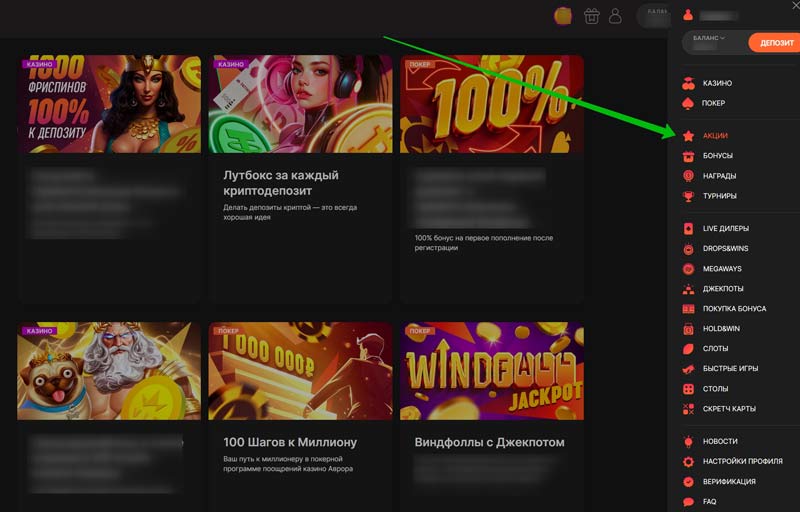The image size is (800, 512).
Task: Click the red user icon atop sidebar
Action: [x=688, y=15]
